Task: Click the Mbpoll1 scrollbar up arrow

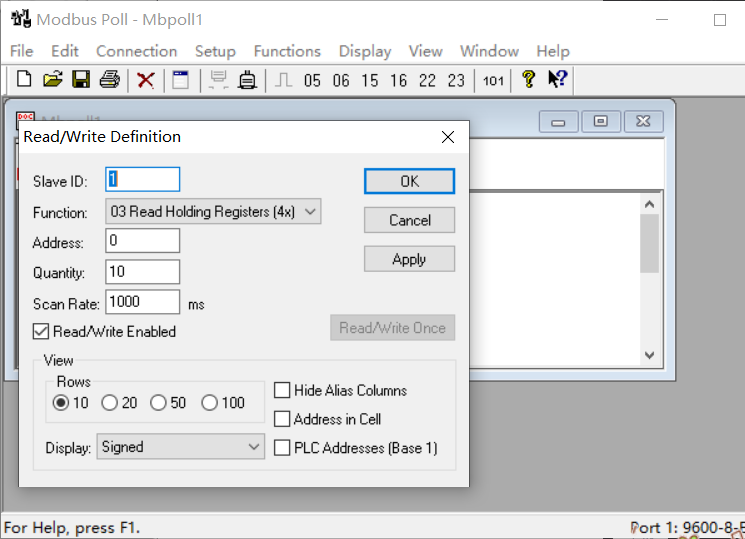Action: click(x=649, y=205)
